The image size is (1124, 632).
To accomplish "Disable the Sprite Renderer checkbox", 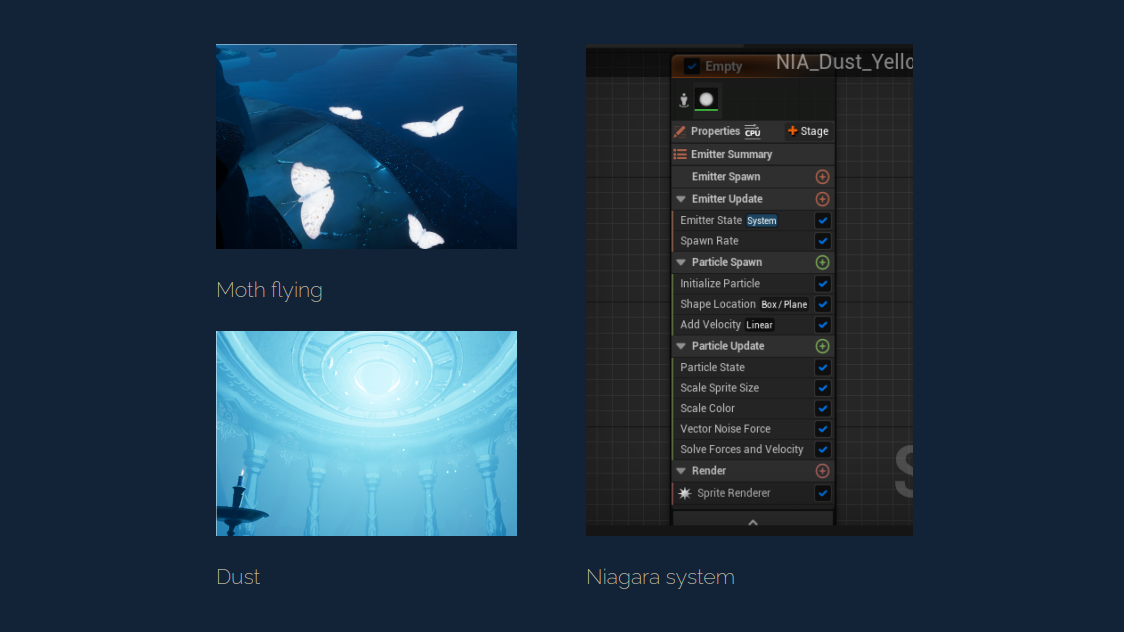I will click(x=822, y=493).
